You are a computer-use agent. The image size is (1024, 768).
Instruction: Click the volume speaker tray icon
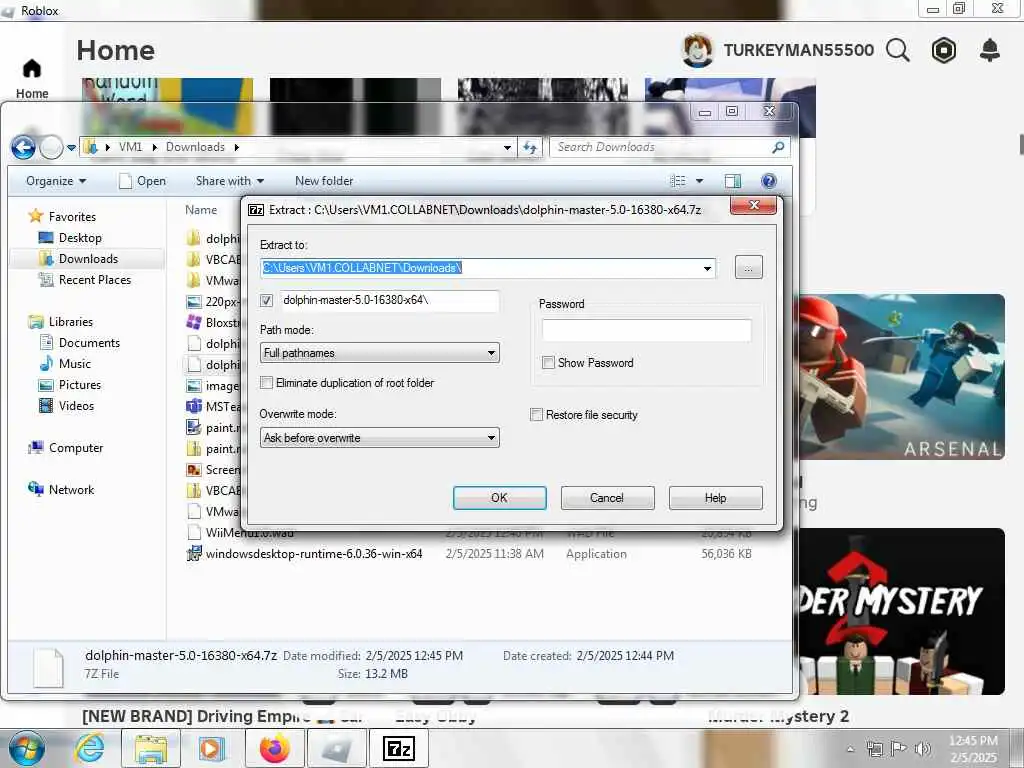coord(923,749)
